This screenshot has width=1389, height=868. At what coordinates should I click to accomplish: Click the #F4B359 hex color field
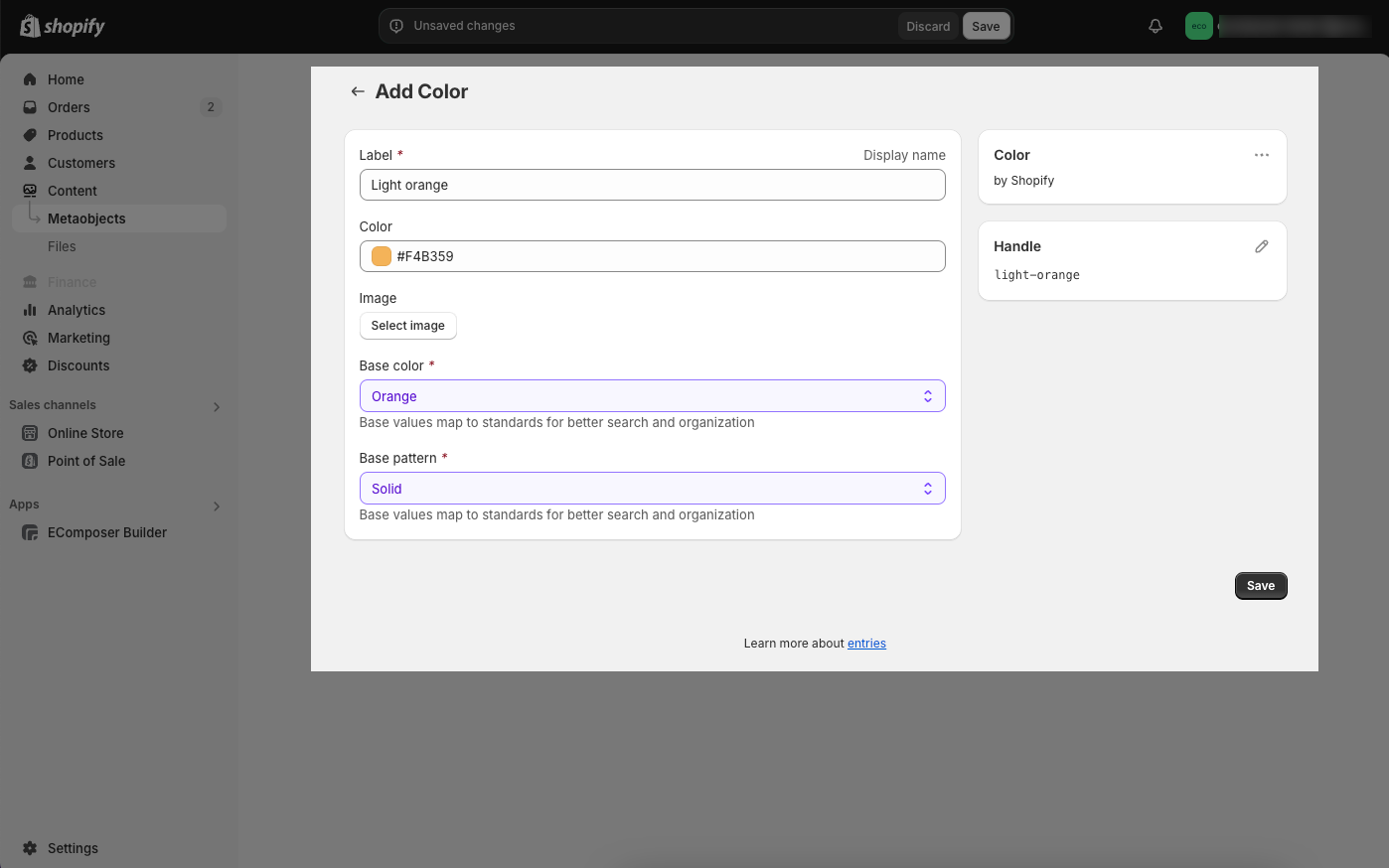pyautogui.click(x=652, y=256)
